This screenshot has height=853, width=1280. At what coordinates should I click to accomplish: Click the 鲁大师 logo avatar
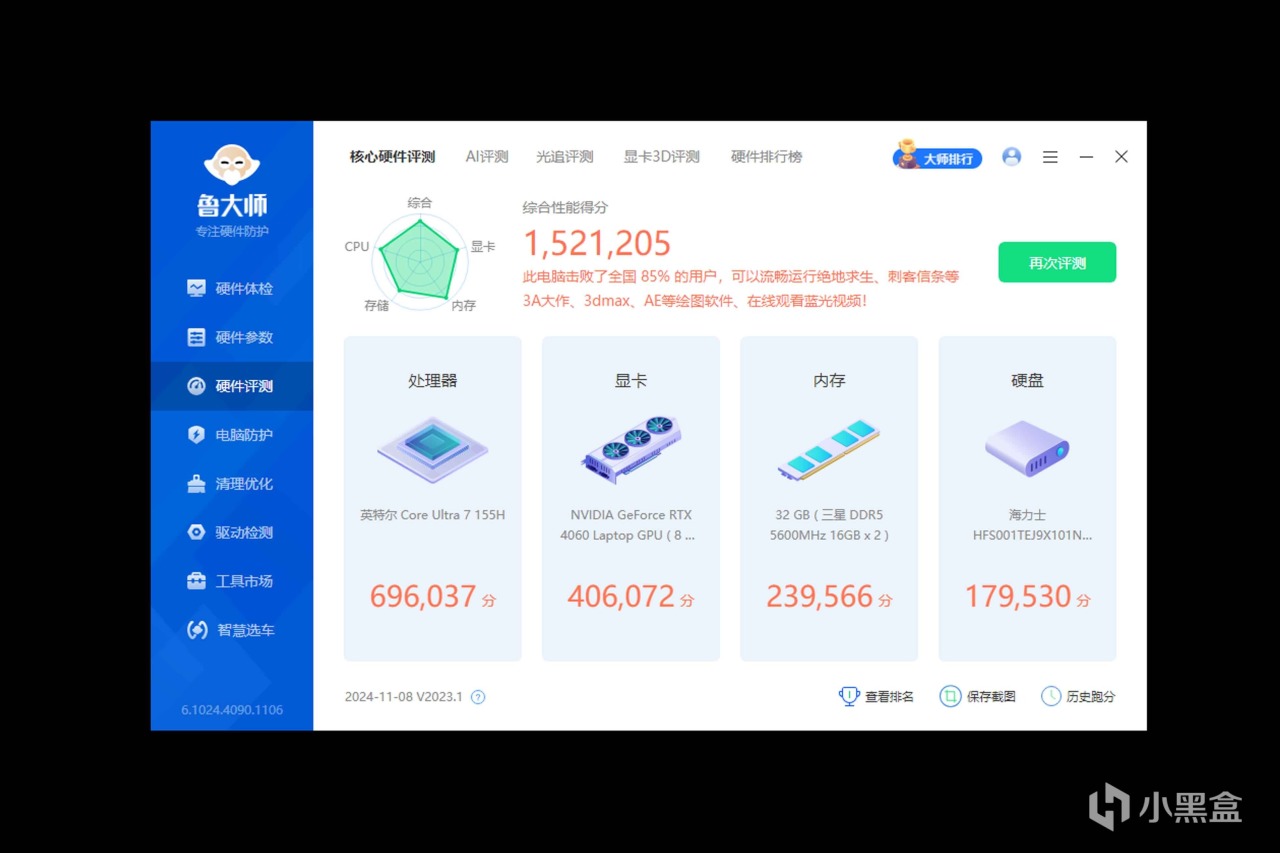pyautogui.click(x=232, y=165)
